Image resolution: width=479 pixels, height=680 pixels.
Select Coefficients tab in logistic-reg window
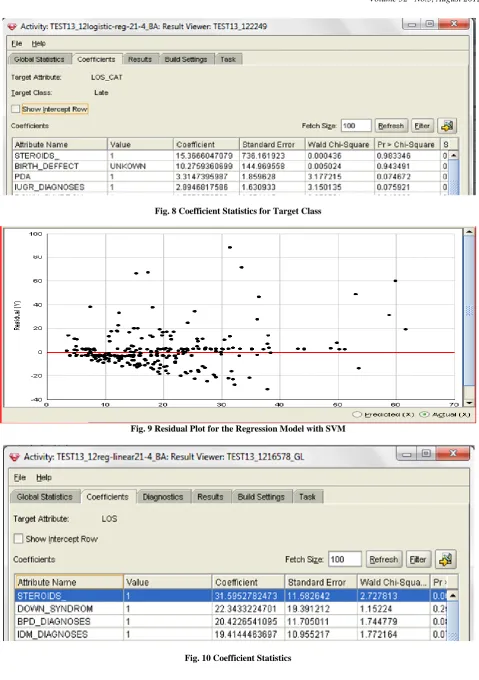(x=96, y=59)
